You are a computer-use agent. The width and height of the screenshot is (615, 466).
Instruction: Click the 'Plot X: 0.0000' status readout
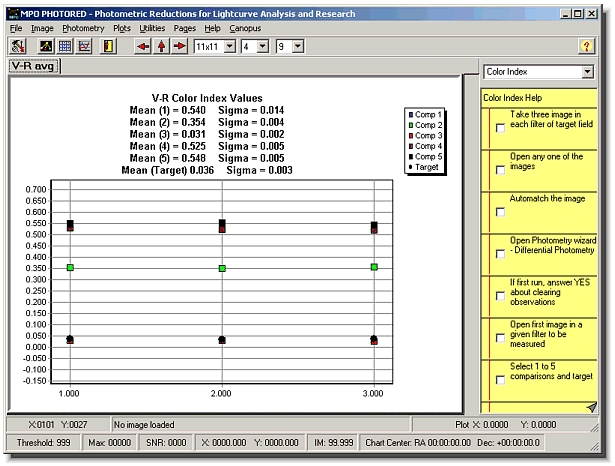coord(481,425)
